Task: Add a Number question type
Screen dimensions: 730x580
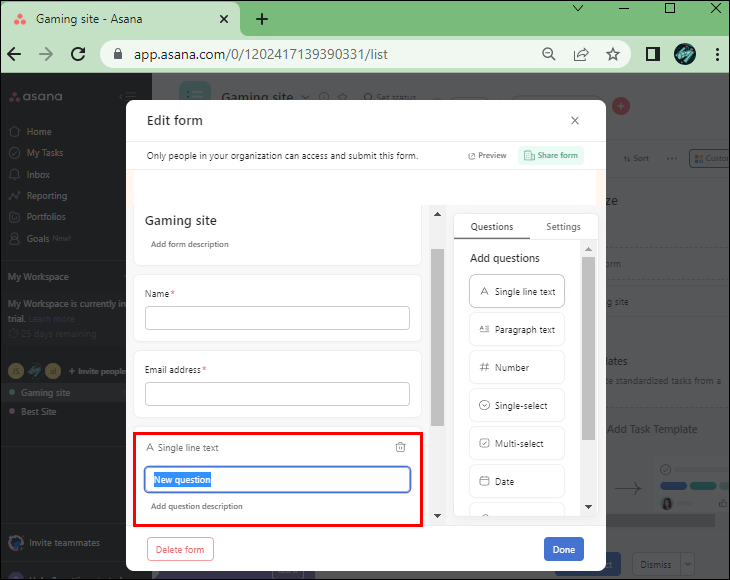Action: pyautogui.click(x=516, y=367)
